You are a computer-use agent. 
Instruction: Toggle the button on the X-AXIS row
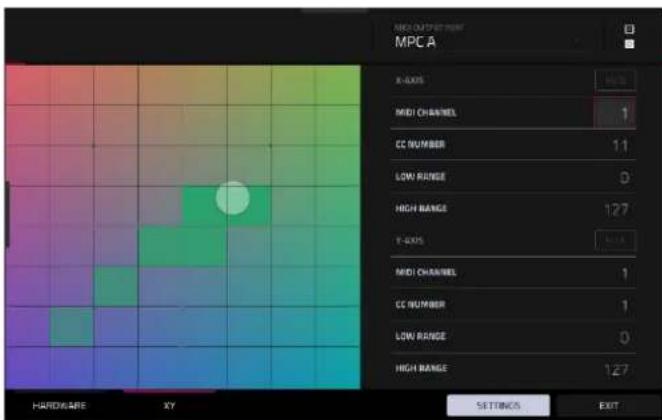pos(615,80)
